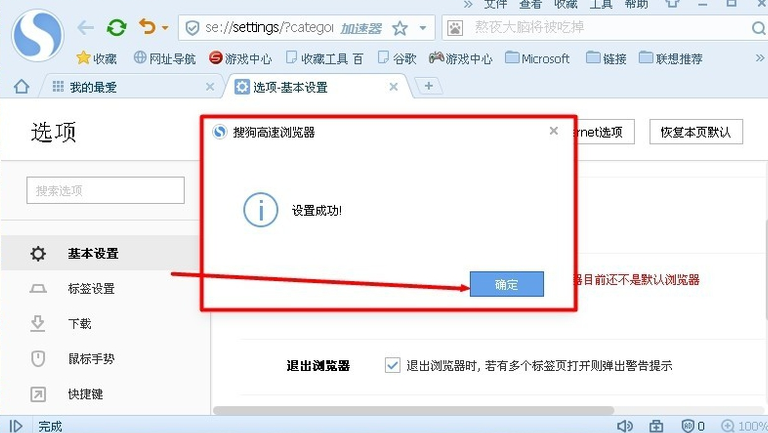Click the 恢复本页默认 button
This screenshot has width=768, height=433.
pyautogui.click(x=695, y=132)
